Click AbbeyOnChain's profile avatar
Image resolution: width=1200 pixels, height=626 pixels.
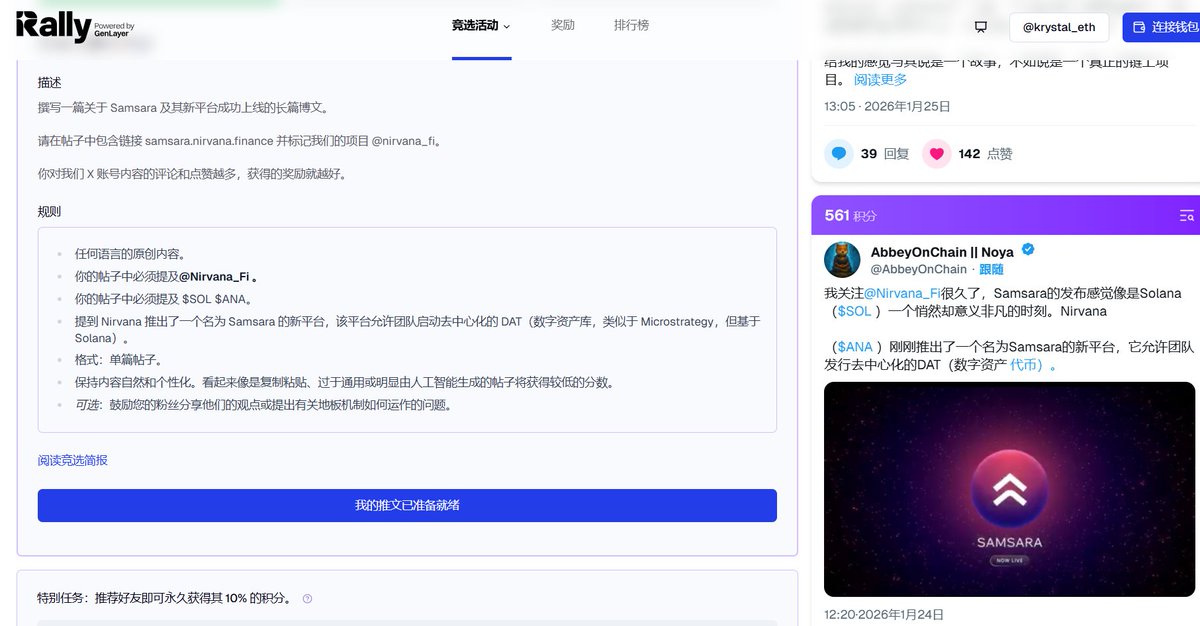(842, 259)
